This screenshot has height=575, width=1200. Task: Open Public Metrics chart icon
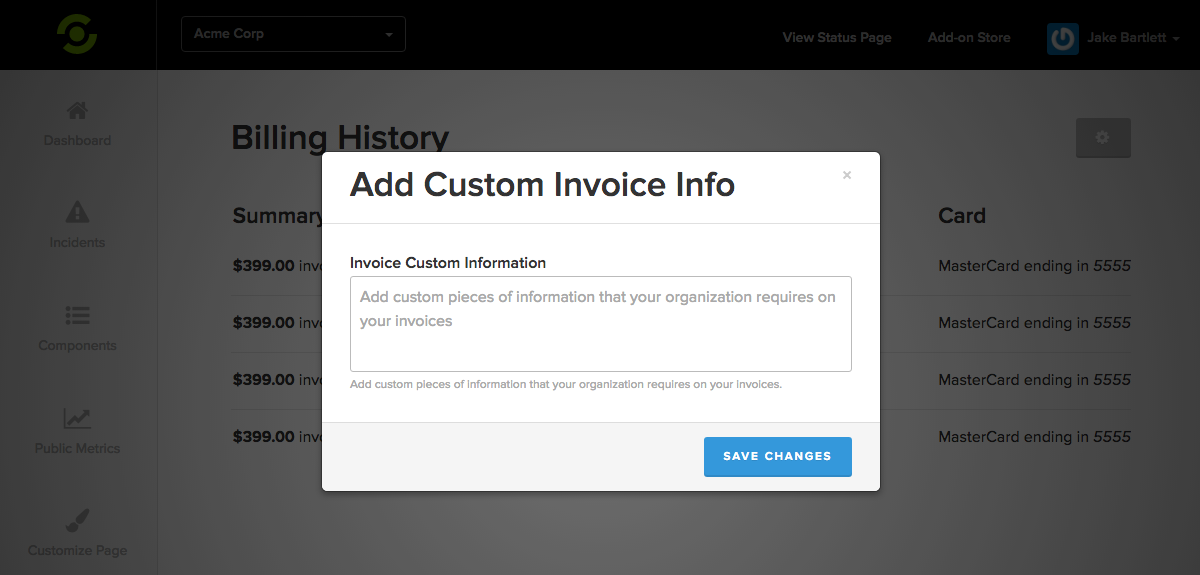(77, 418)
